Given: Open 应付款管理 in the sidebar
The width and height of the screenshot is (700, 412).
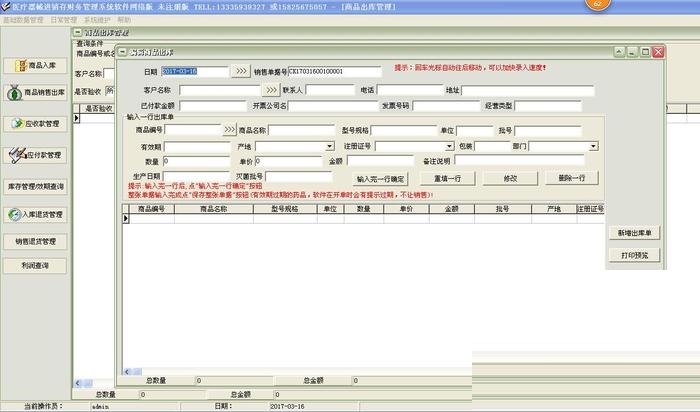Looking at the screenshot, I should click(36, 155).
